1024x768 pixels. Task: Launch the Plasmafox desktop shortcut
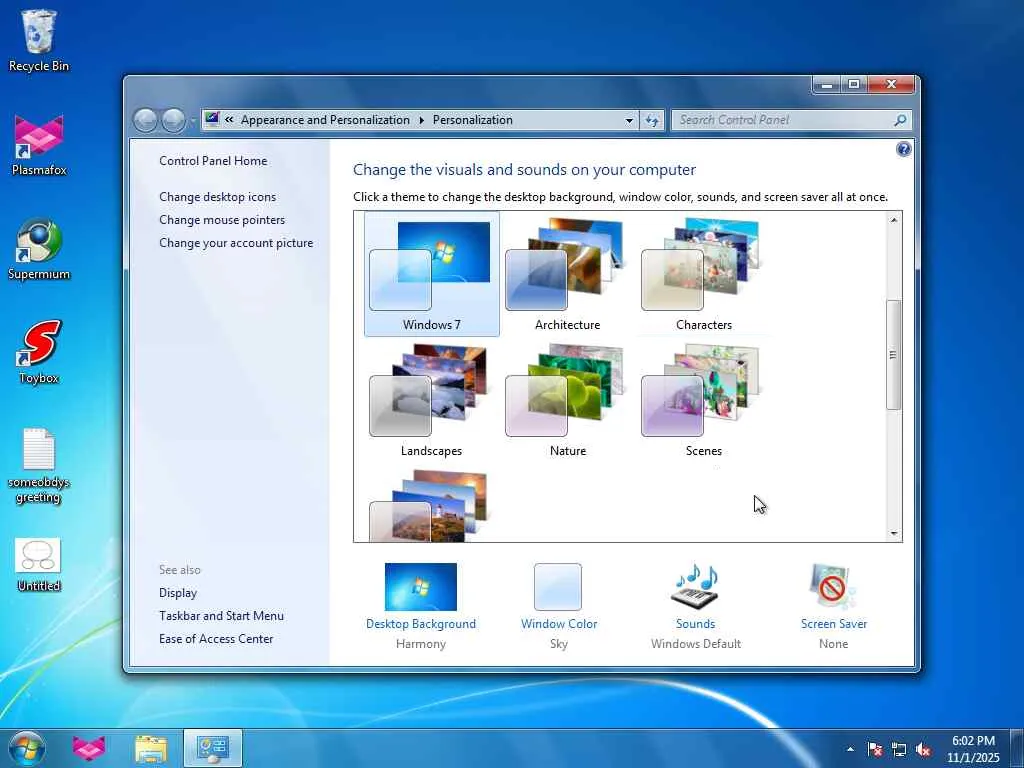[x=39, y=145]
